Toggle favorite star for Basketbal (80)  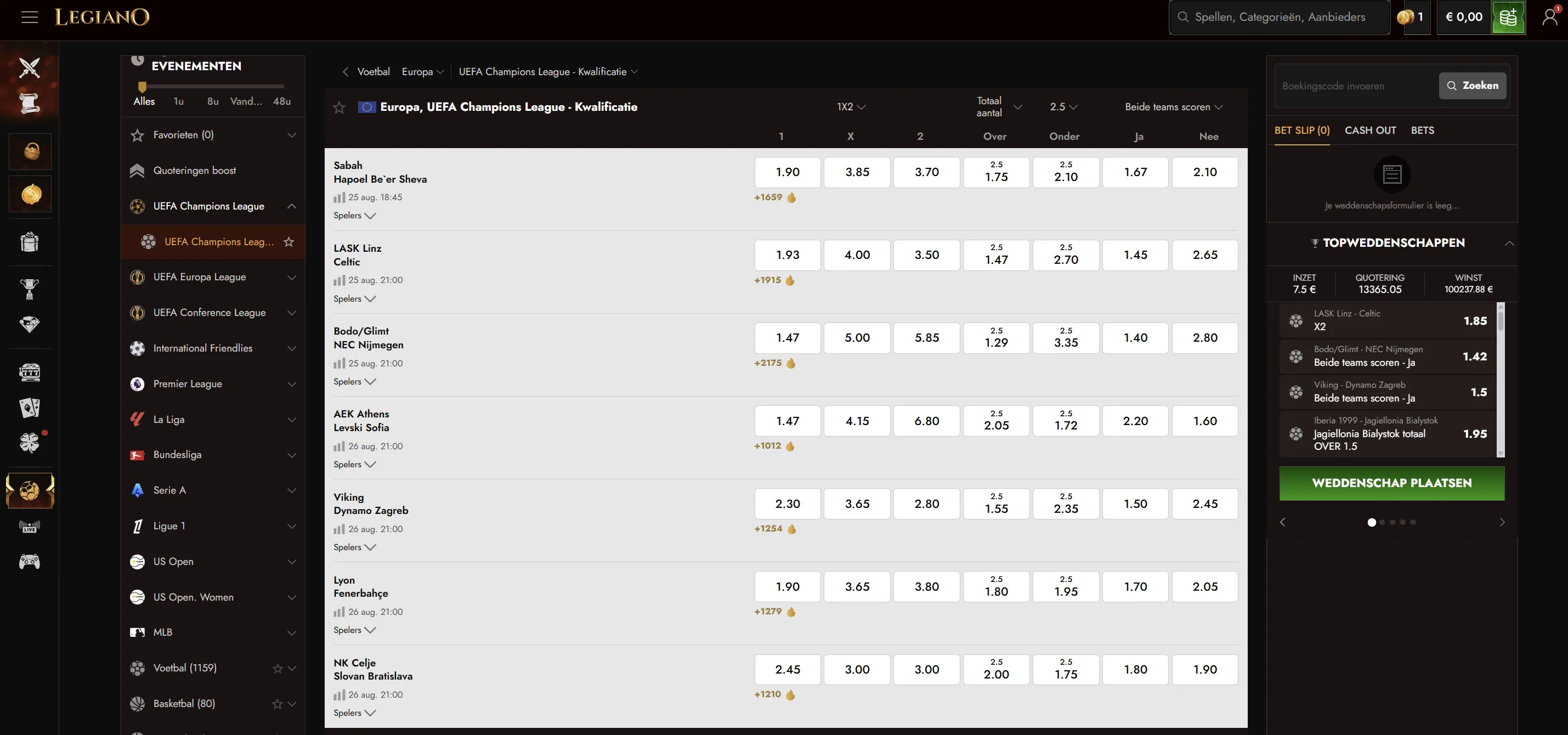pyautogui.click(x=278, y=703)
